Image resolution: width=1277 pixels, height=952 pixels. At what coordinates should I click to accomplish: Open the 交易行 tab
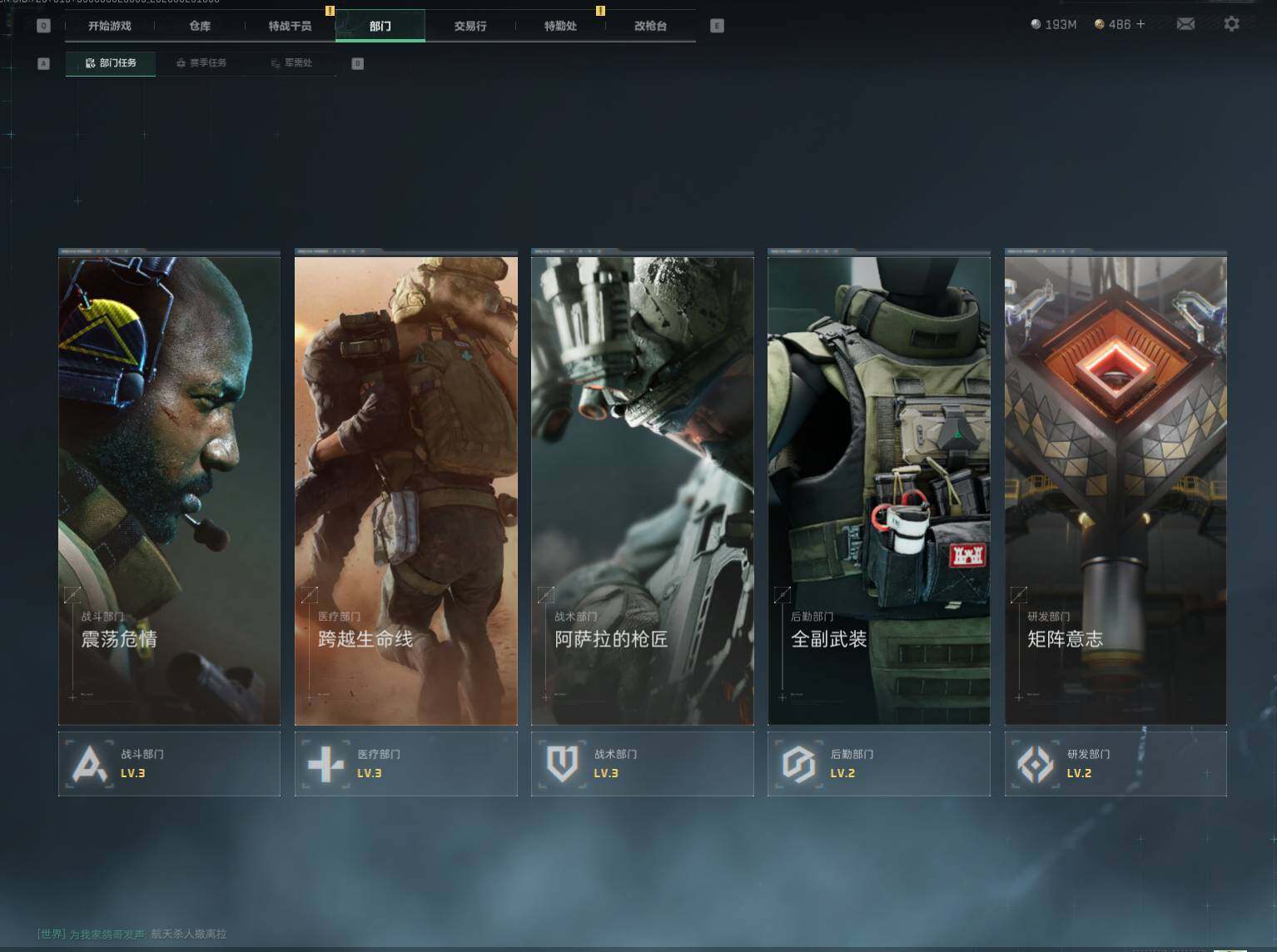(x=470, y=26)
